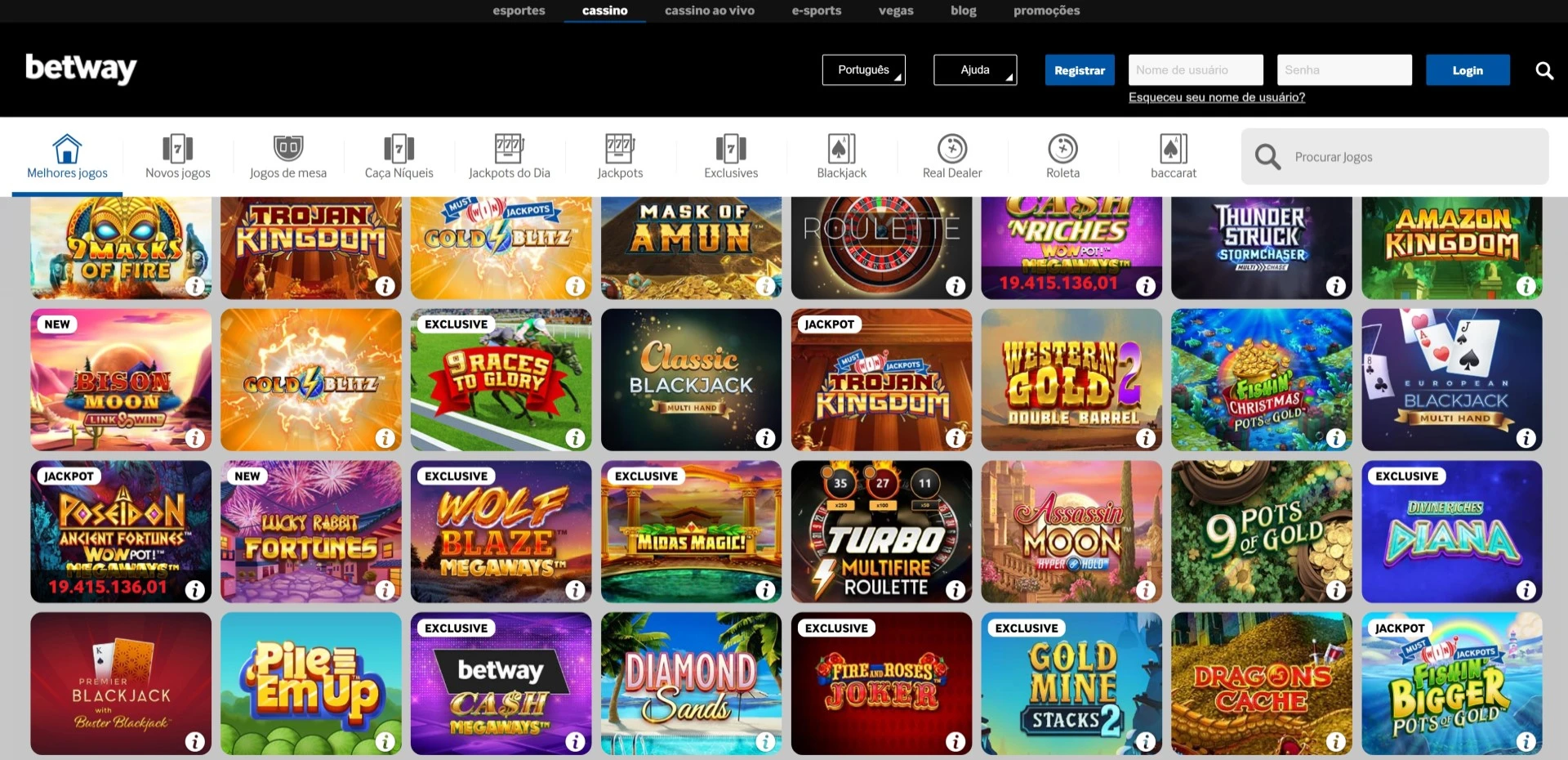Viewport: 1568px width, 760px height.
Task: Switch to the cassino ao vivo tab
Action: pos(710,11)
